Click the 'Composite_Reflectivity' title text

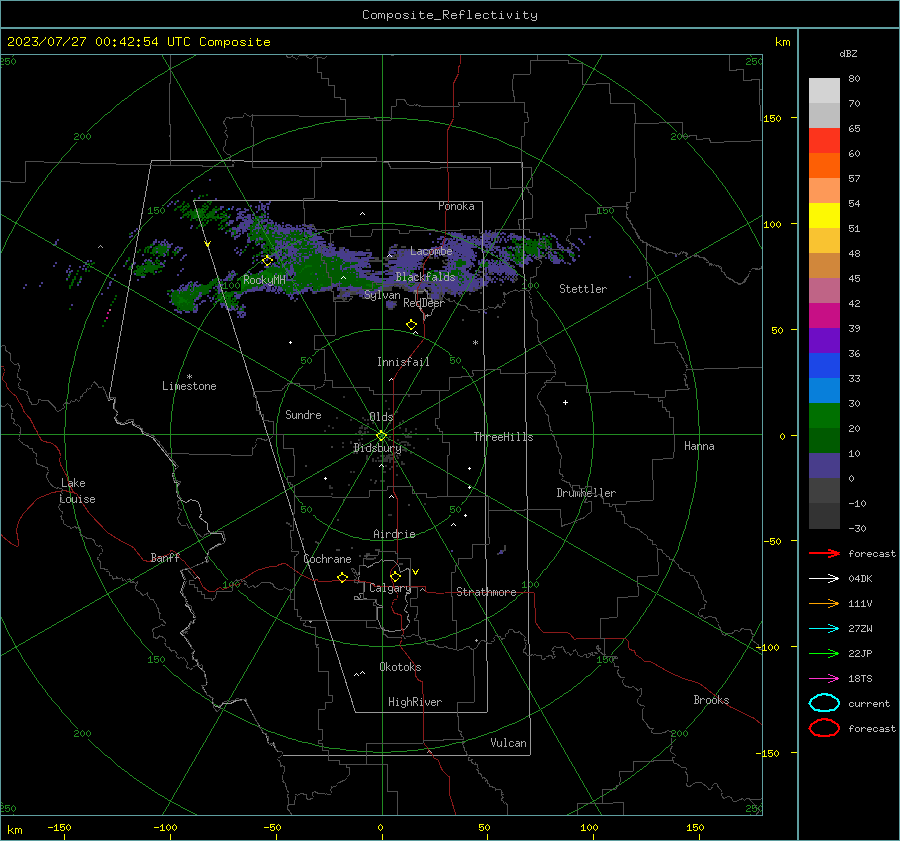pos(450,15)
